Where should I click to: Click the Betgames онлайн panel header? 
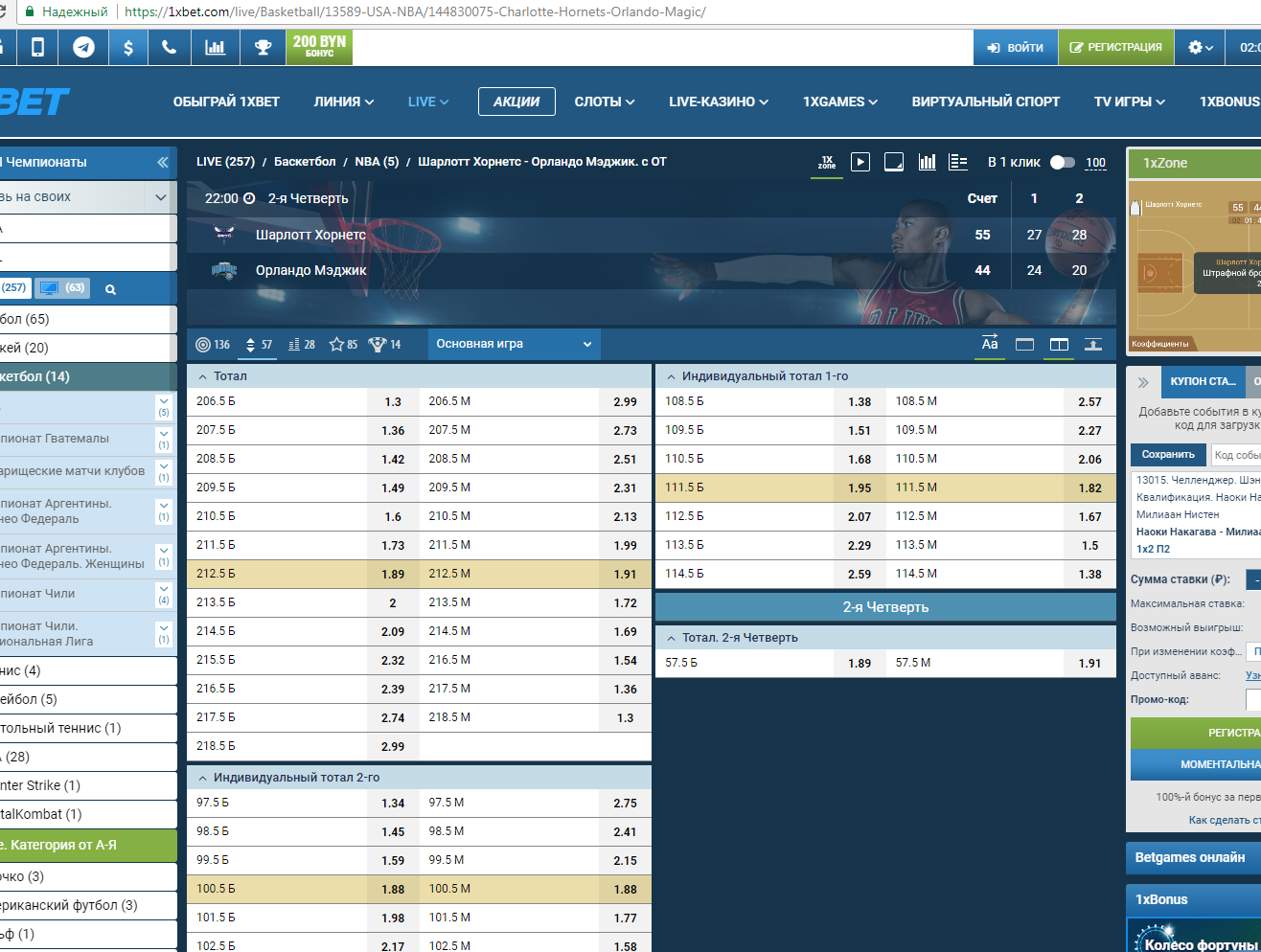tap(1194, 857)
